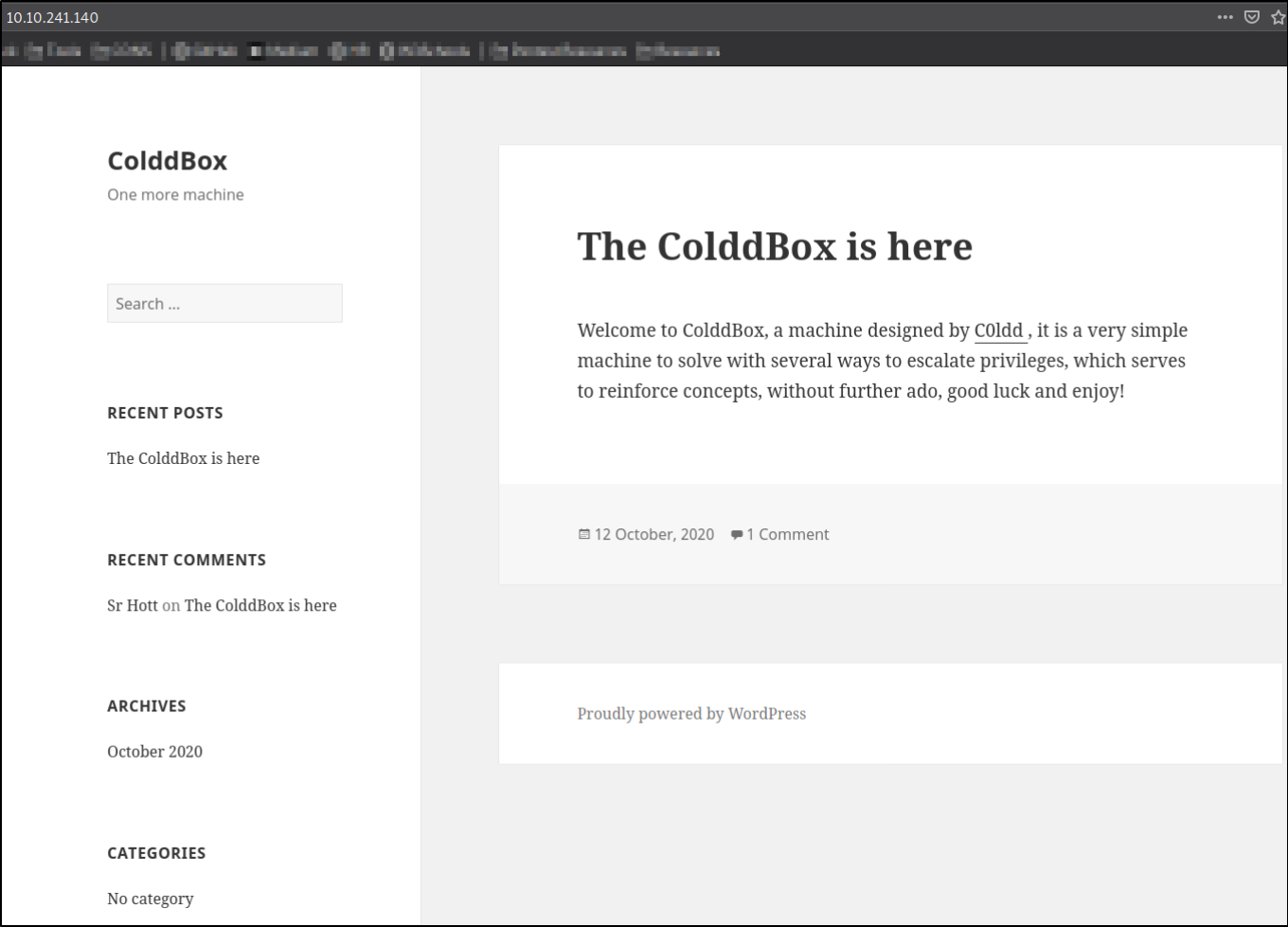
Task: Open Proudly powered by WordPress link
Action: tap(691, 714)
